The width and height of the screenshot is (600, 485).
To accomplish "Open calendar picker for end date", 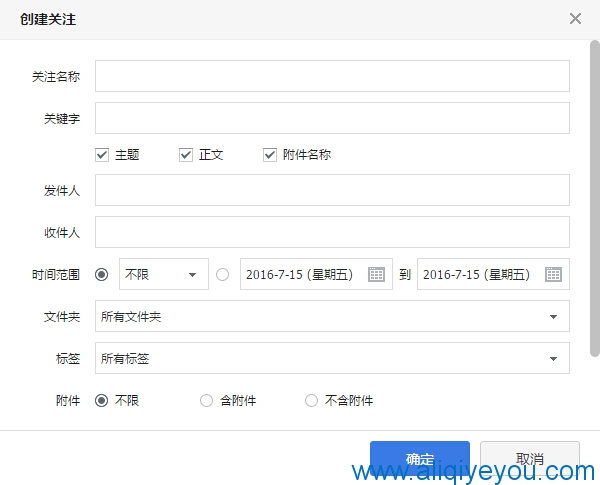I will [553, 274].
